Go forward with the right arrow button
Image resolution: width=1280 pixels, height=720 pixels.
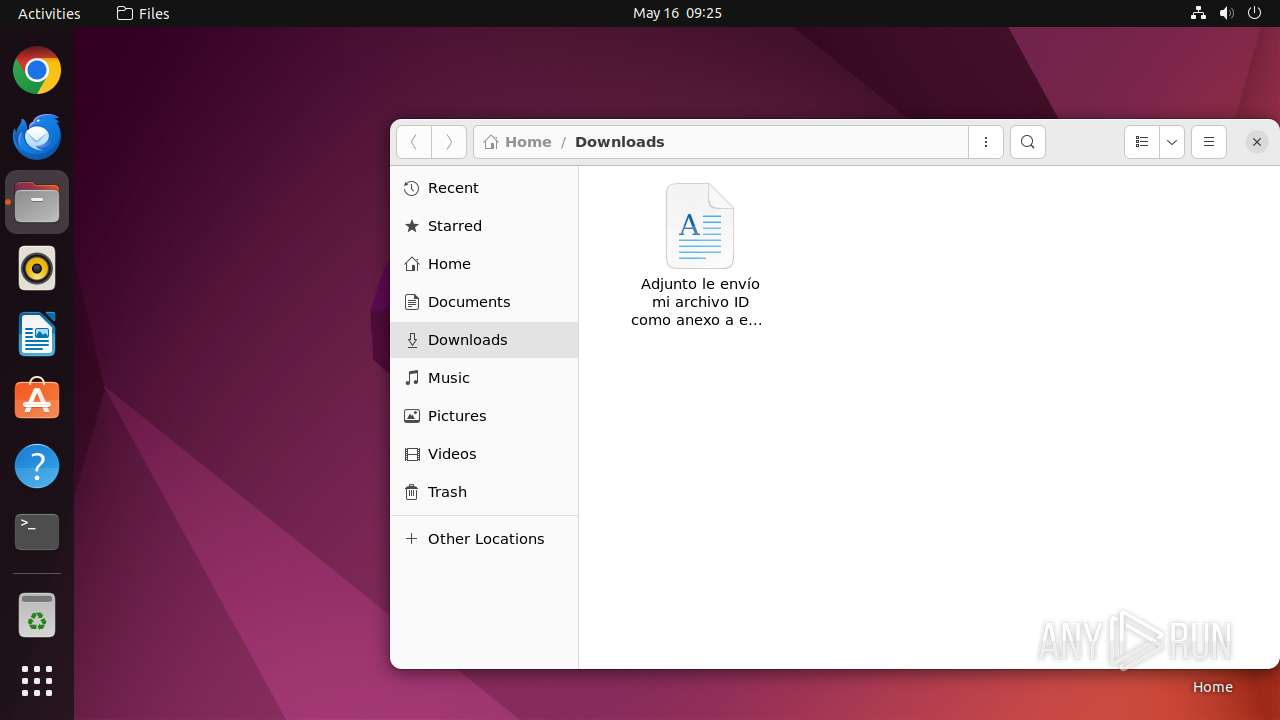(449, 142)
